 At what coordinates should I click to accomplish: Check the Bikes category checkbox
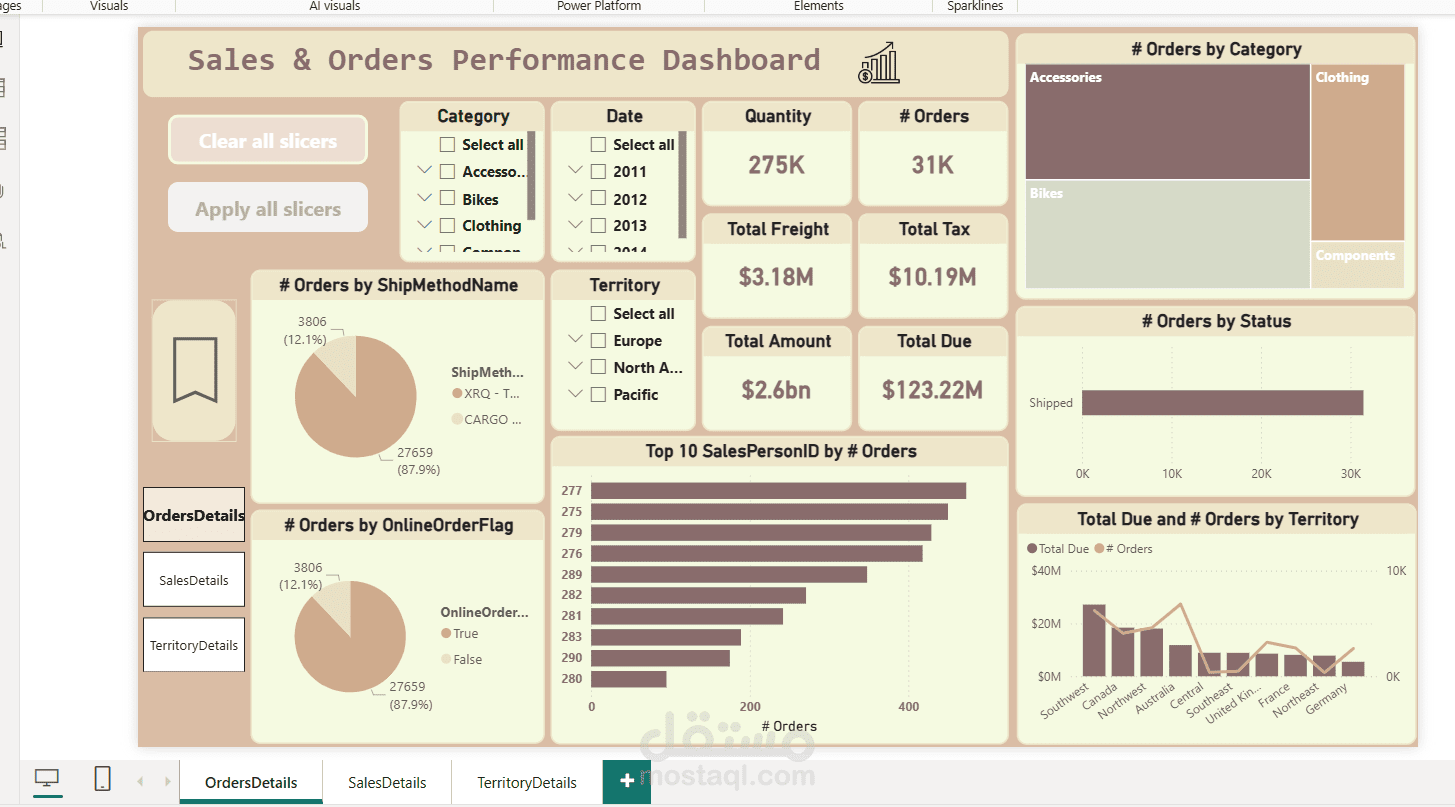tap(447, 199)
